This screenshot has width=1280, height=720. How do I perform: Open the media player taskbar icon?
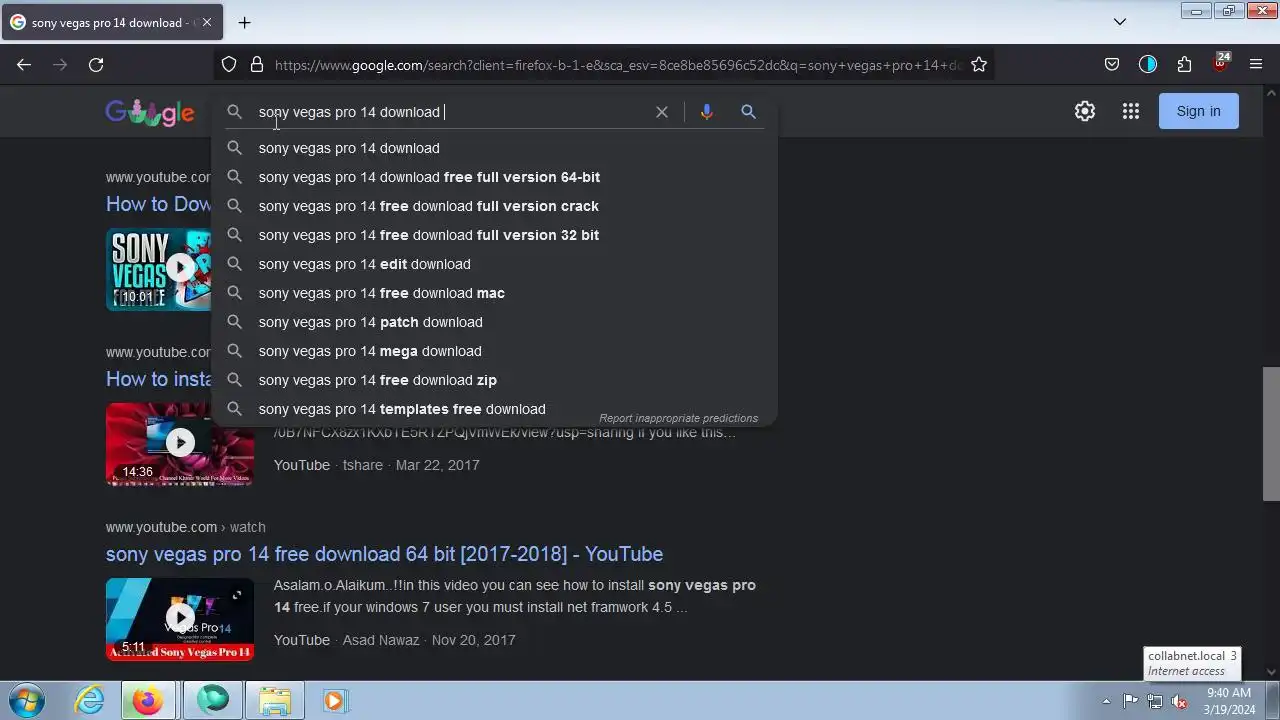tap(334, 701)
